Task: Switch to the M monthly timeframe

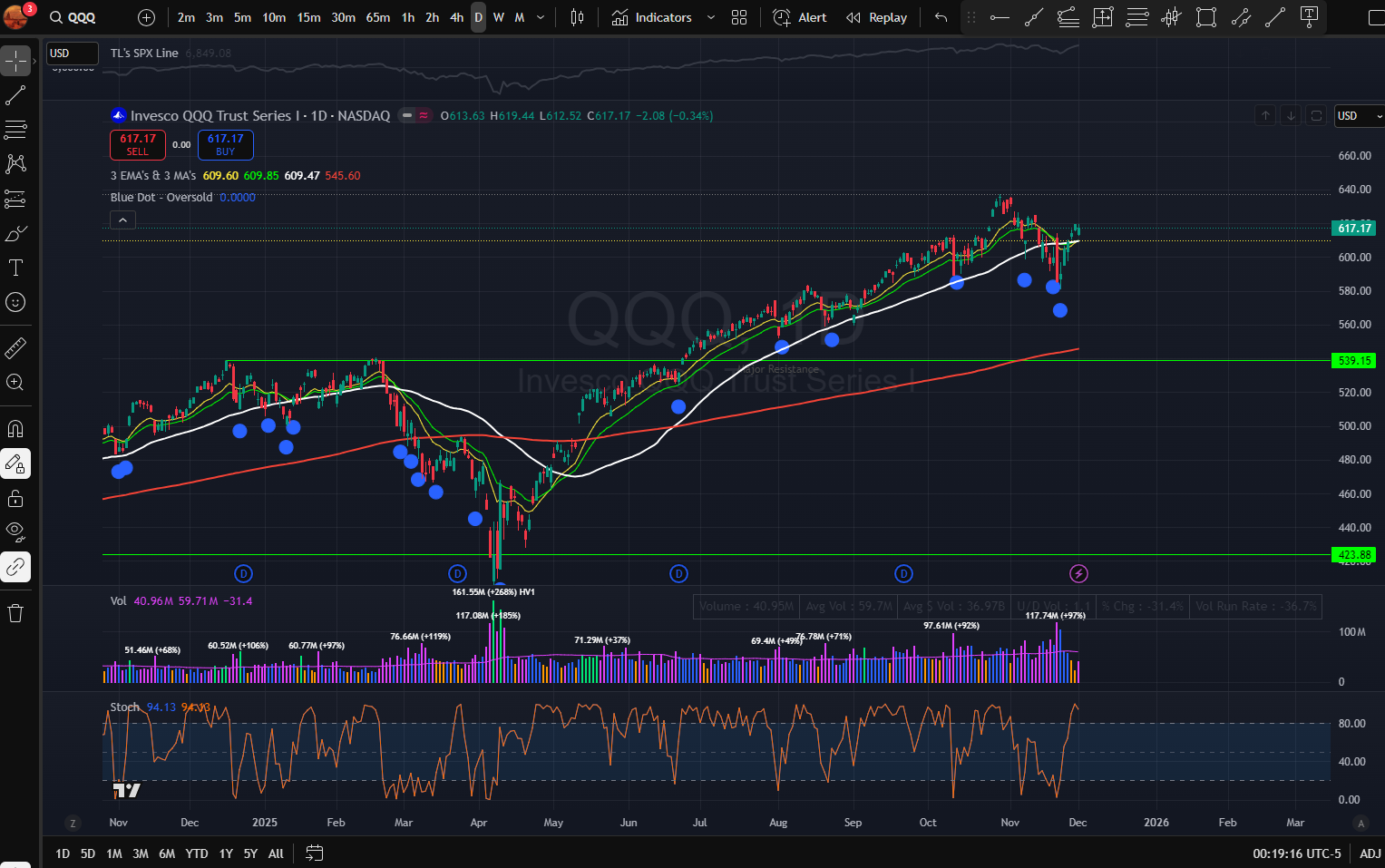Action: [520, 17]
